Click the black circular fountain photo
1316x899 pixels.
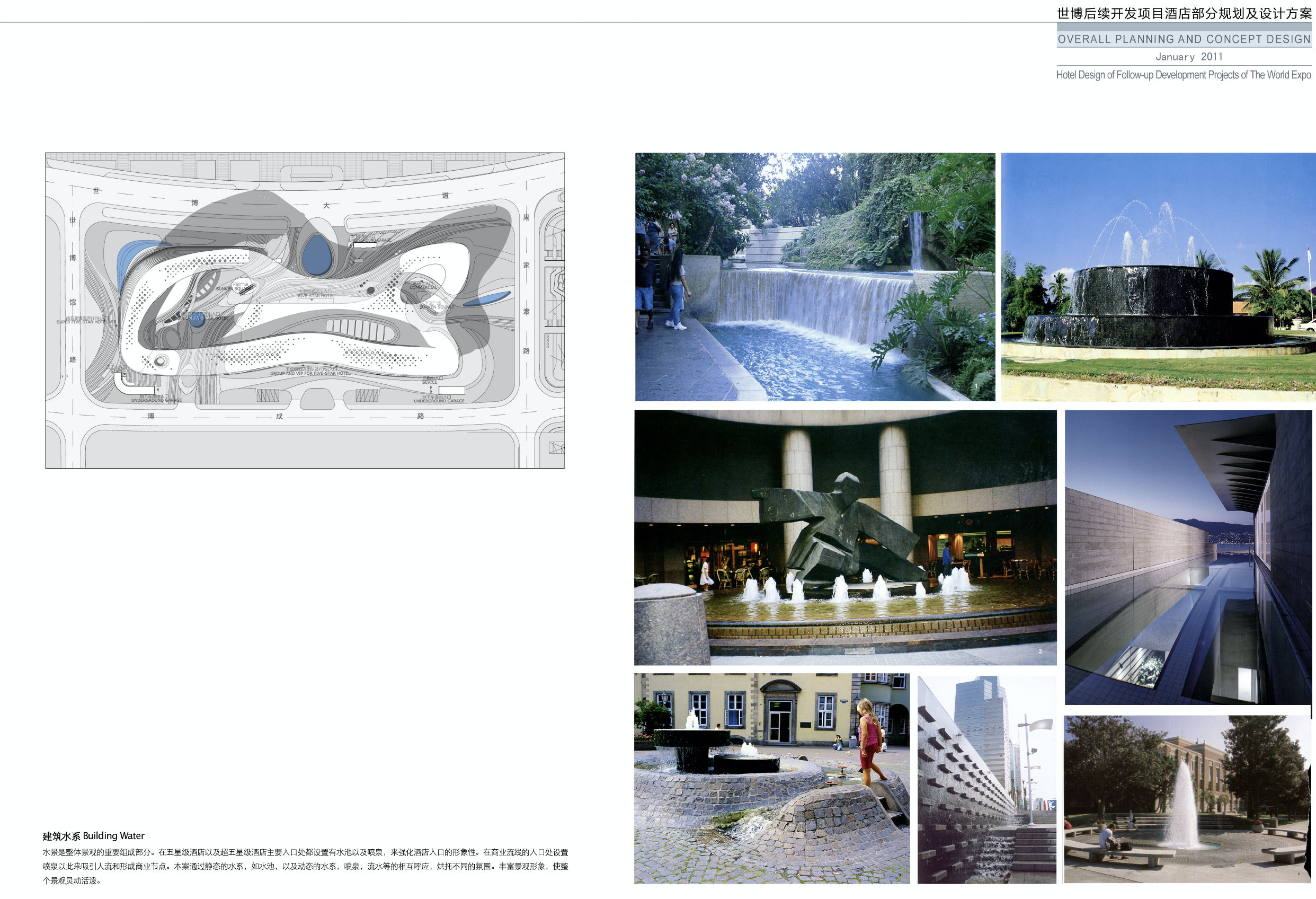tap(1159, 277)
